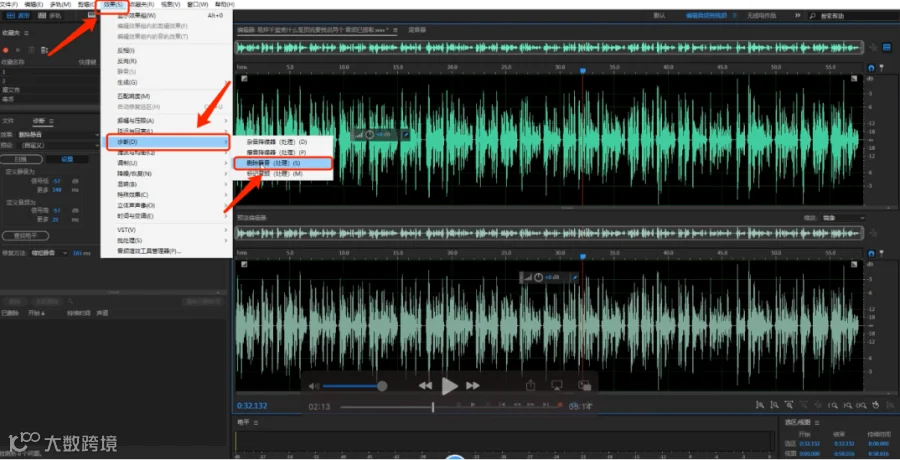Viewport: 900px width, 460px height.
Task: Open the 收藏夹 panel menu icon
Action: coord(25,33)
